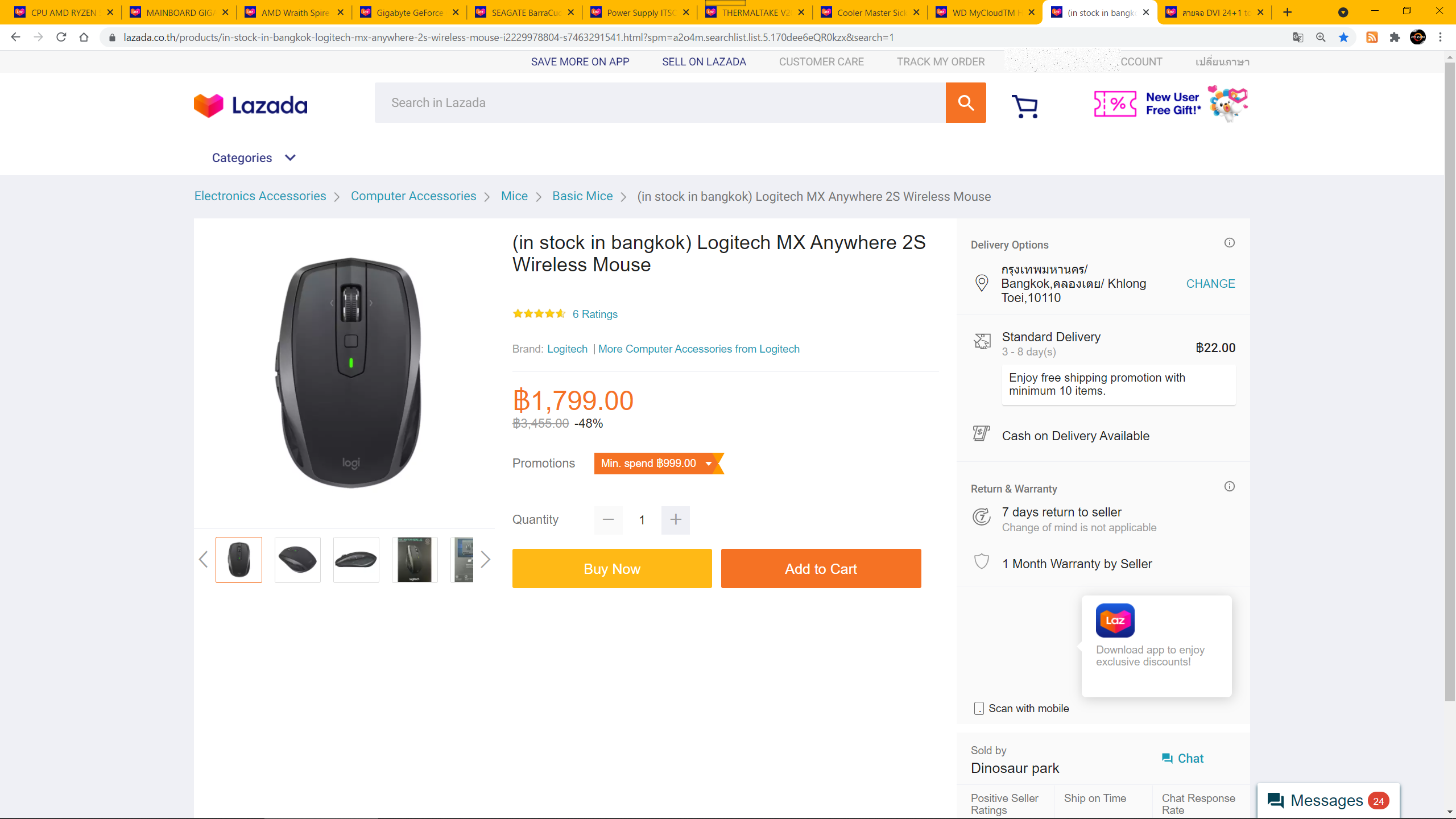
Task: Open the shopping cart icon
Action: (x=1025, y=106)
